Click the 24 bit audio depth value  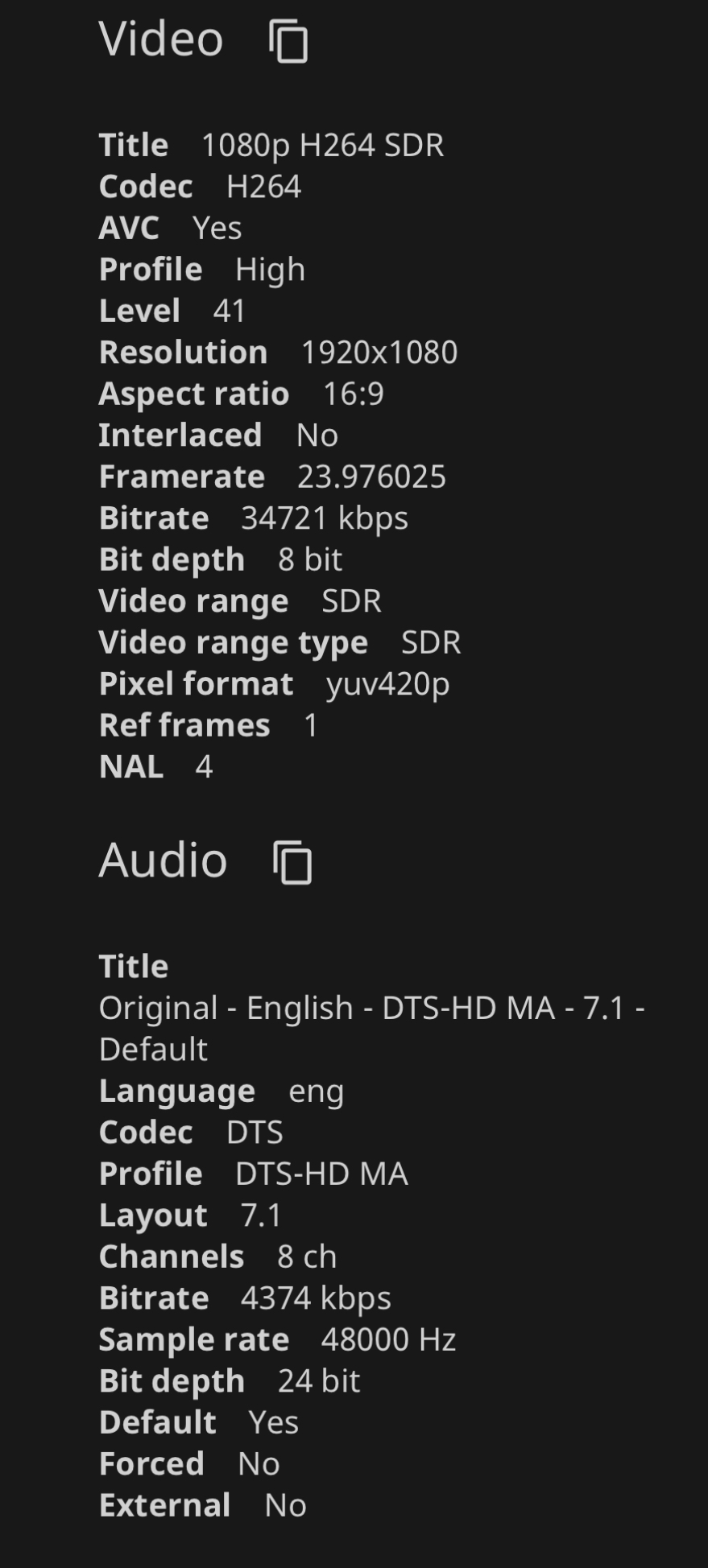(x=318, y=1381)
